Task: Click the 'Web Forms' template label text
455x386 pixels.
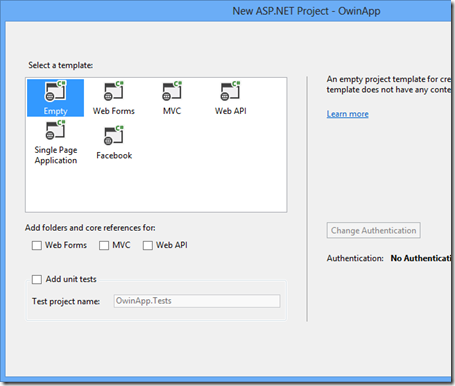Action: (x=114, y=111)
